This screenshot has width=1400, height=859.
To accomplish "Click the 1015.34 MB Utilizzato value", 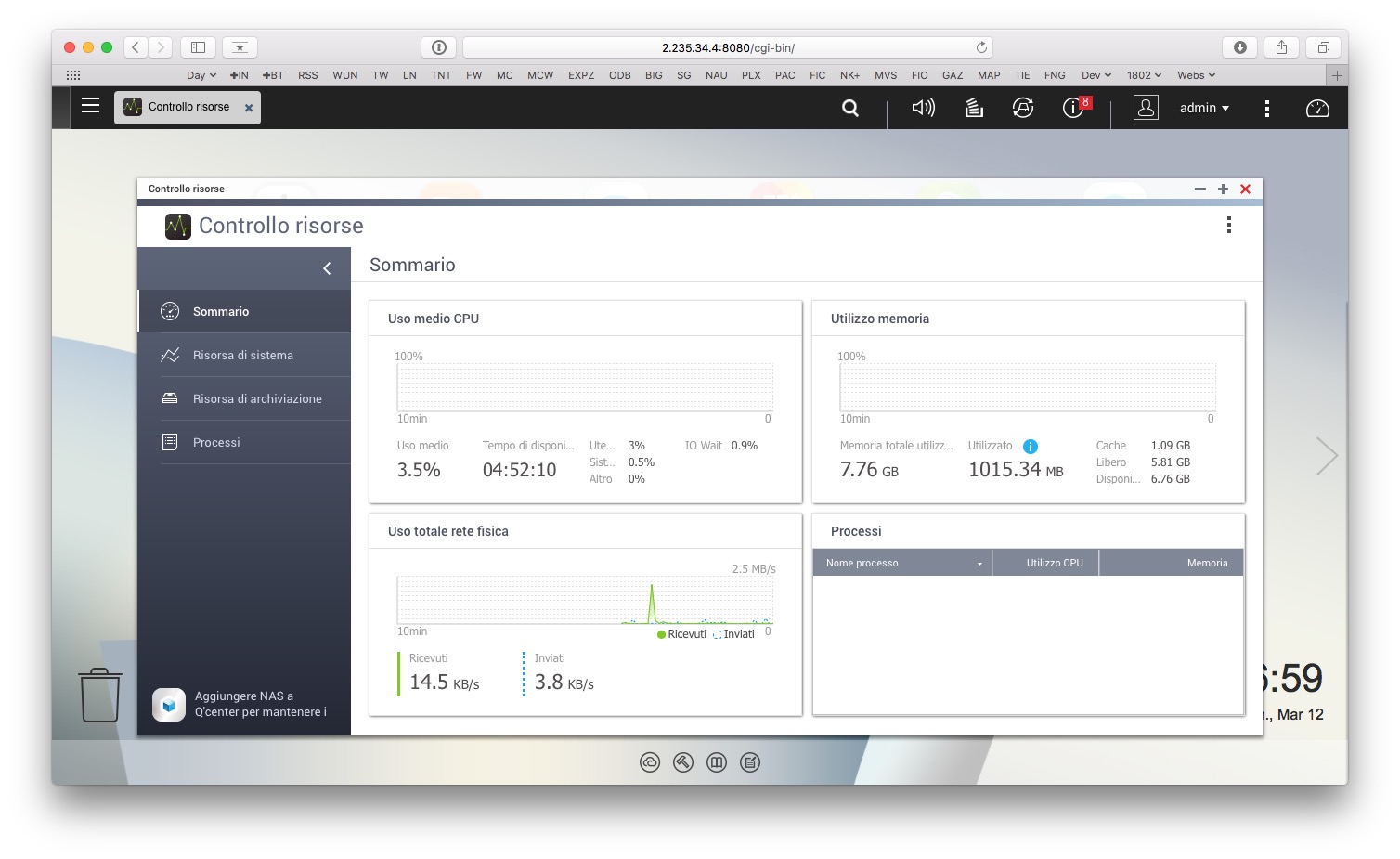I will 1016,470.
